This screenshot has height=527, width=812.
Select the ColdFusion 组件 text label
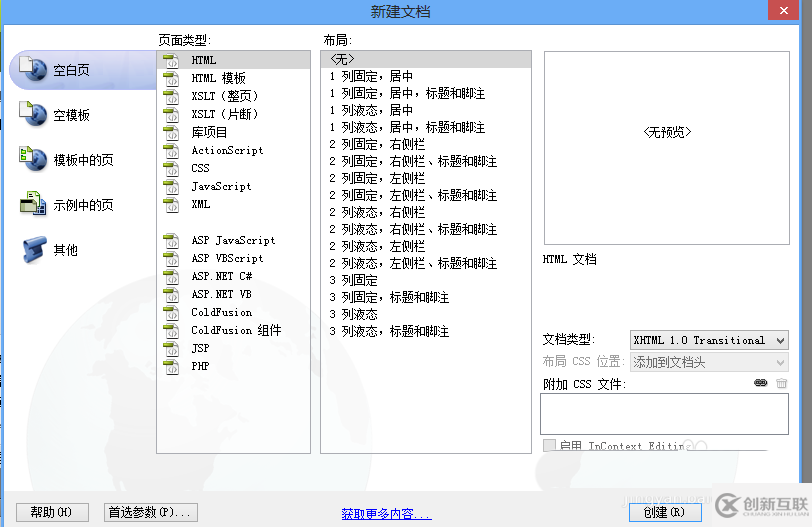point(236,330)
